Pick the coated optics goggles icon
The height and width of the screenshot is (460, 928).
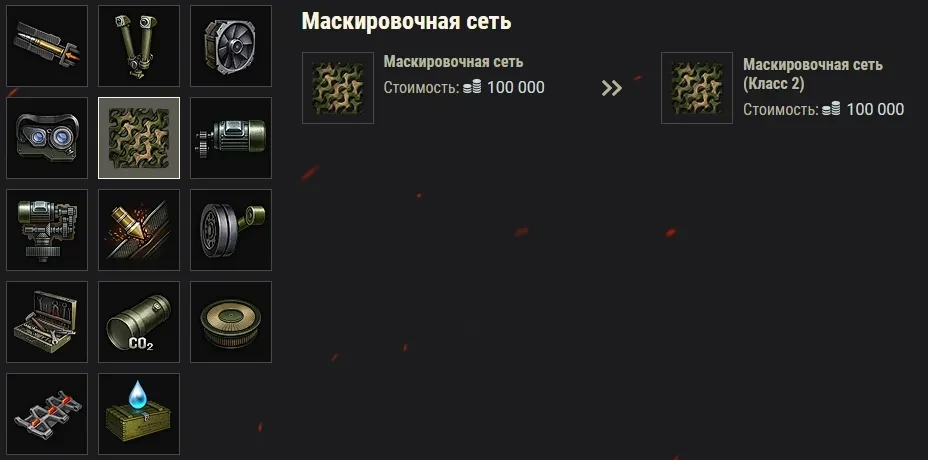pos(47,138)
